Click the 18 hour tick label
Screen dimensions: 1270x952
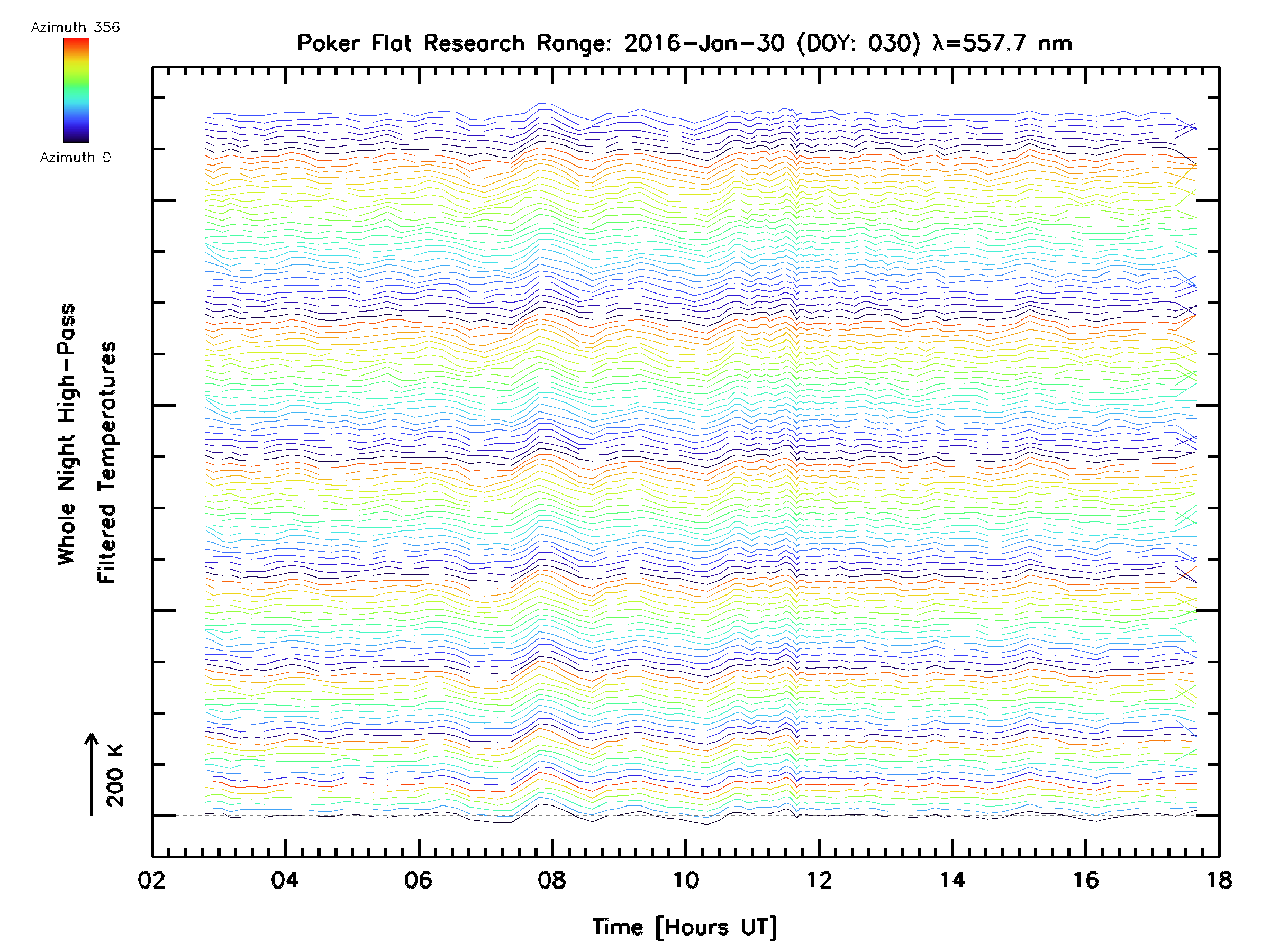pos(1218,880)
